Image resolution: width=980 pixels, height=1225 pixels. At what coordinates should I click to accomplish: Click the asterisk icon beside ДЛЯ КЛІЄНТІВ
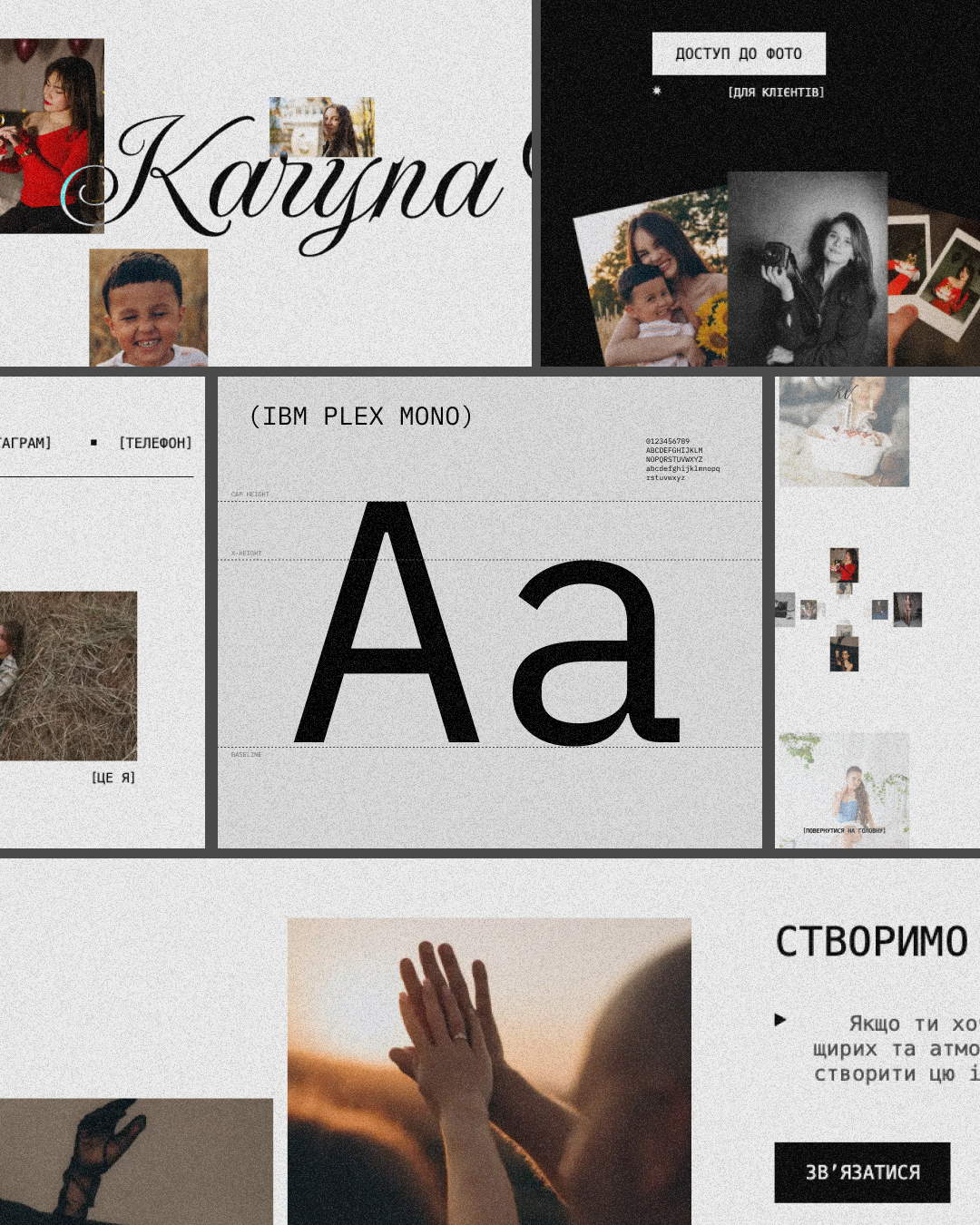[x=657, y=91]
